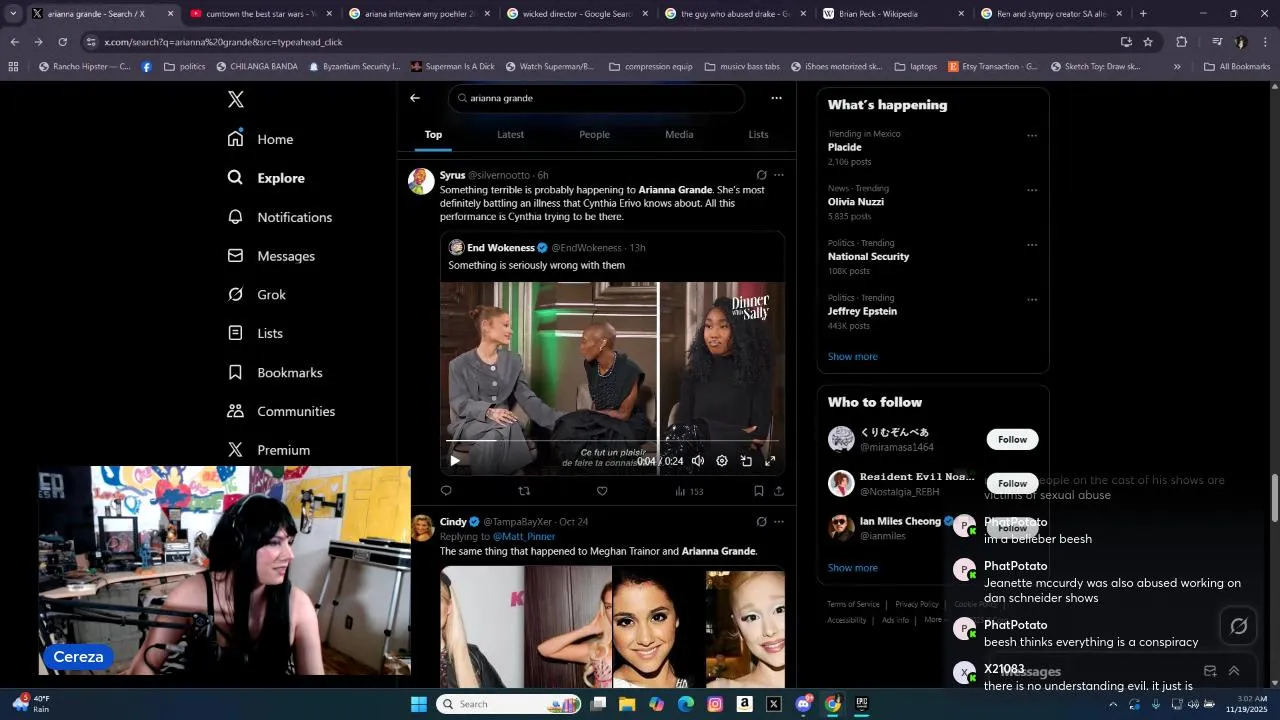Show more trending topics
The image size is (1280, 720).
[852, 357]
